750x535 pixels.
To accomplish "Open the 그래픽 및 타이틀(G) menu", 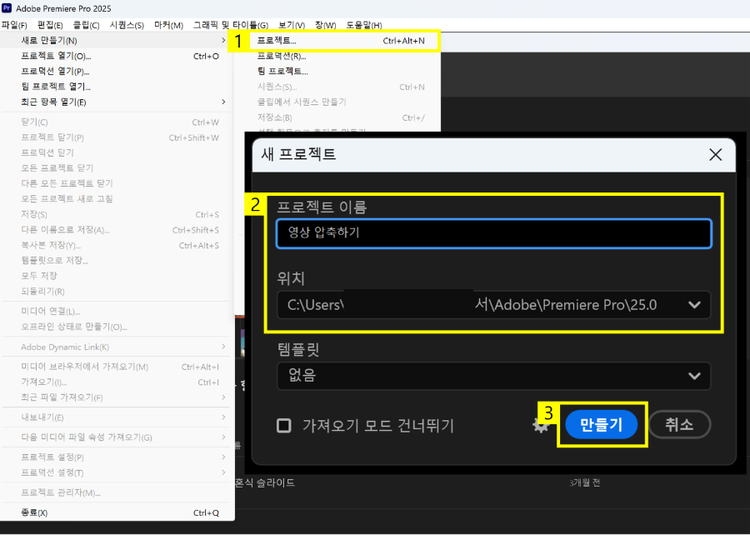I will (x=231, y=25).
